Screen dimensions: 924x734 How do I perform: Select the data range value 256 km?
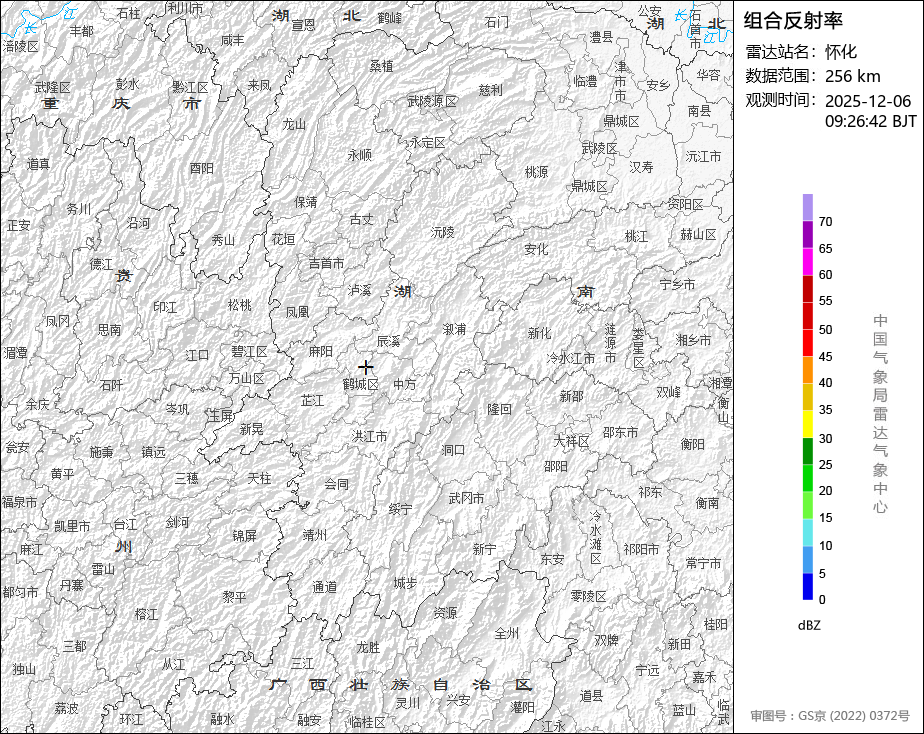tap(852, 76)
